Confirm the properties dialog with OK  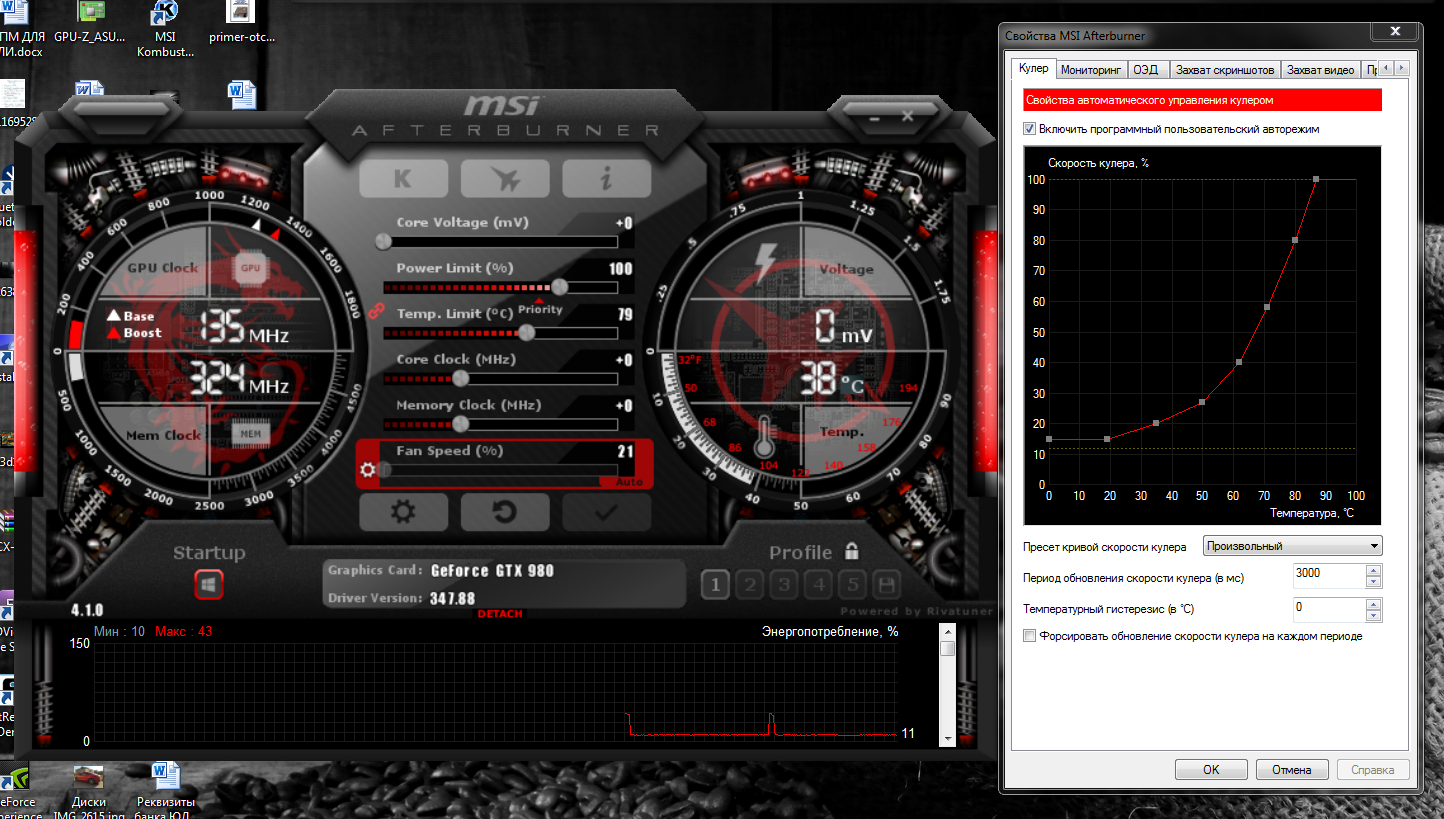click(1211, 770)
